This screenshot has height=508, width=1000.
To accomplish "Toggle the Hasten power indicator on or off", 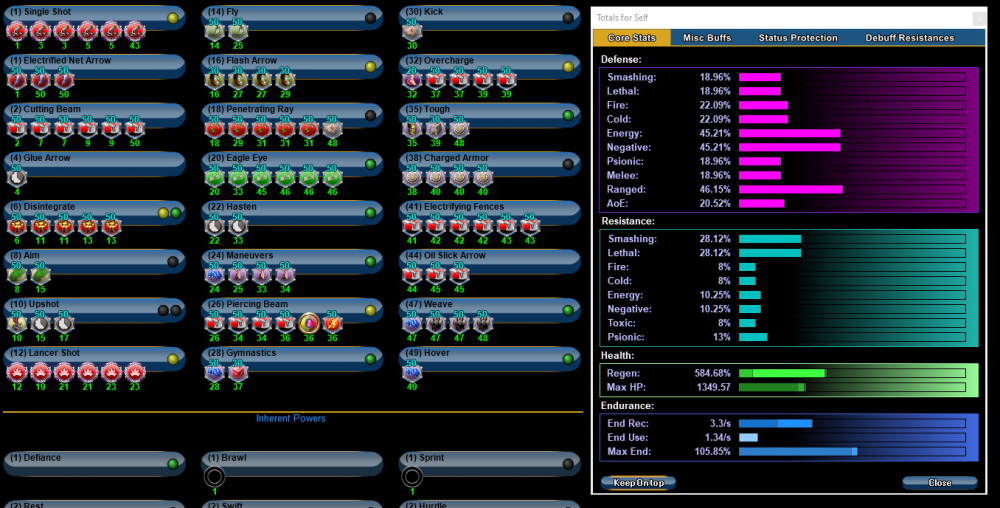I will coord(371,213).
